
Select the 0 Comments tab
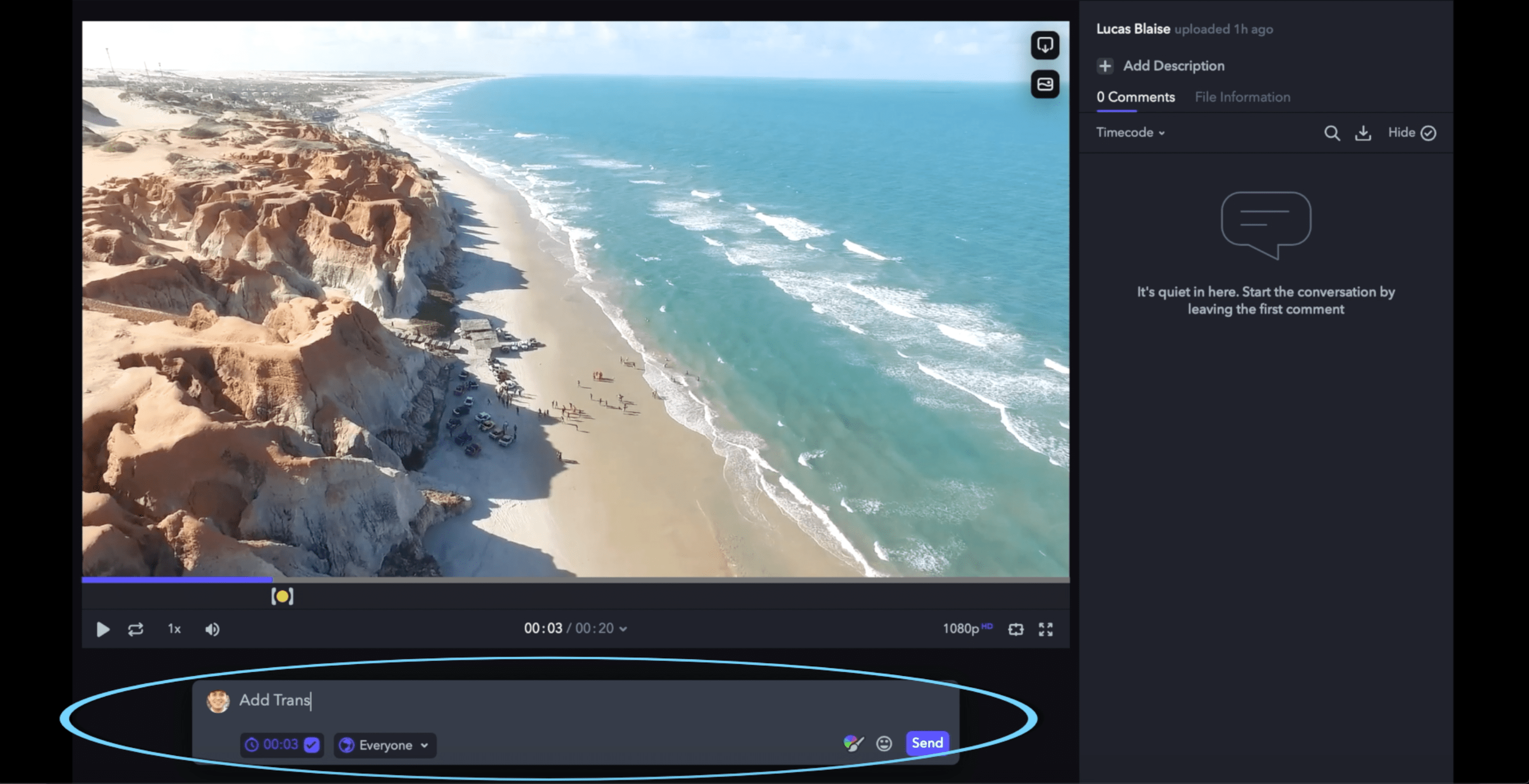point(1135,97)
